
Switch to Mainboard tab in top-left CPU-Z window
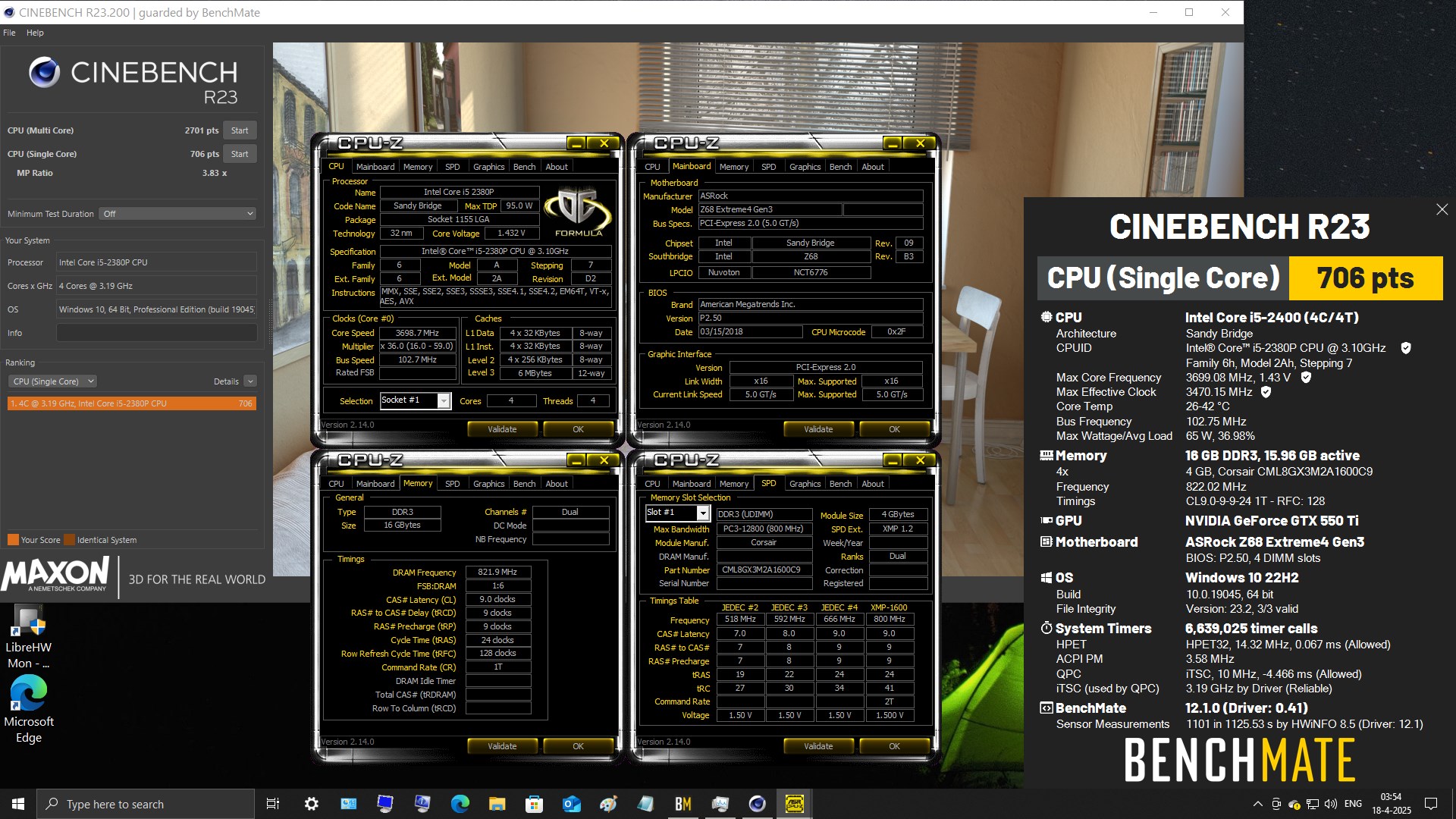coord(375,167)
